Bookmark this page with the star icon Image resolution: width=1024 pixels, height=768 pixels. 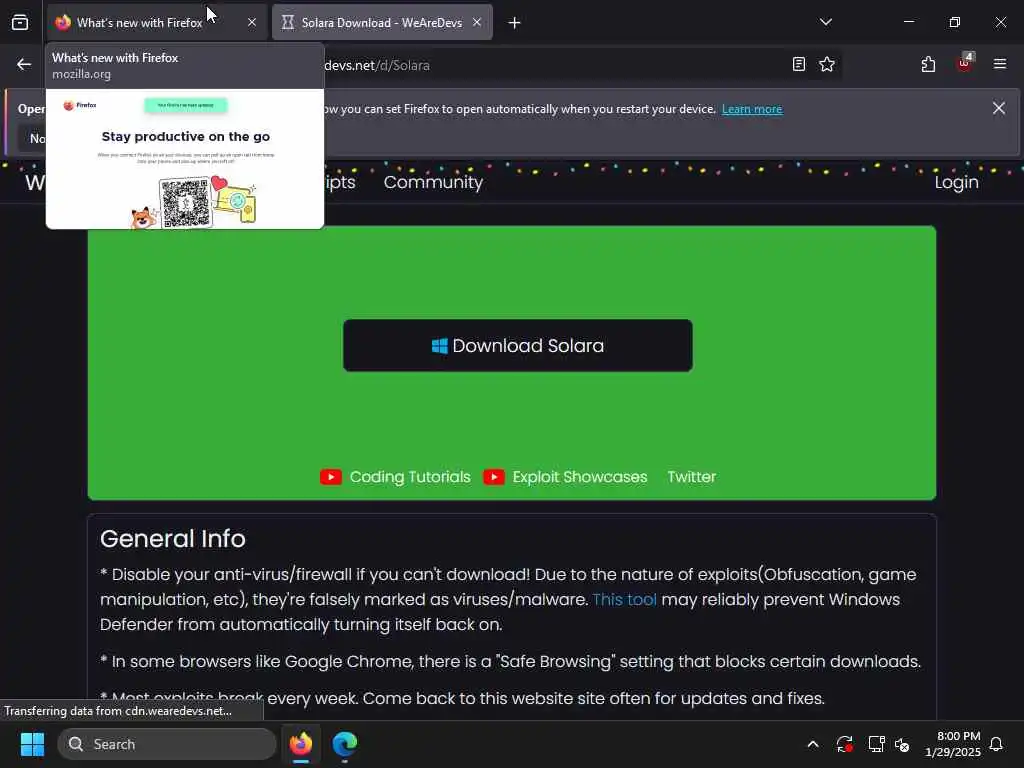coord(827,64)
